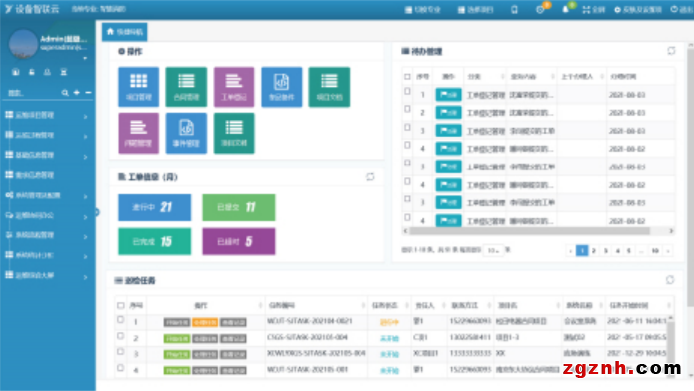Viewport: 694px width, 391px height.
Task: Check select-all box in 待办管理 table header
Action: click(407, 77)
